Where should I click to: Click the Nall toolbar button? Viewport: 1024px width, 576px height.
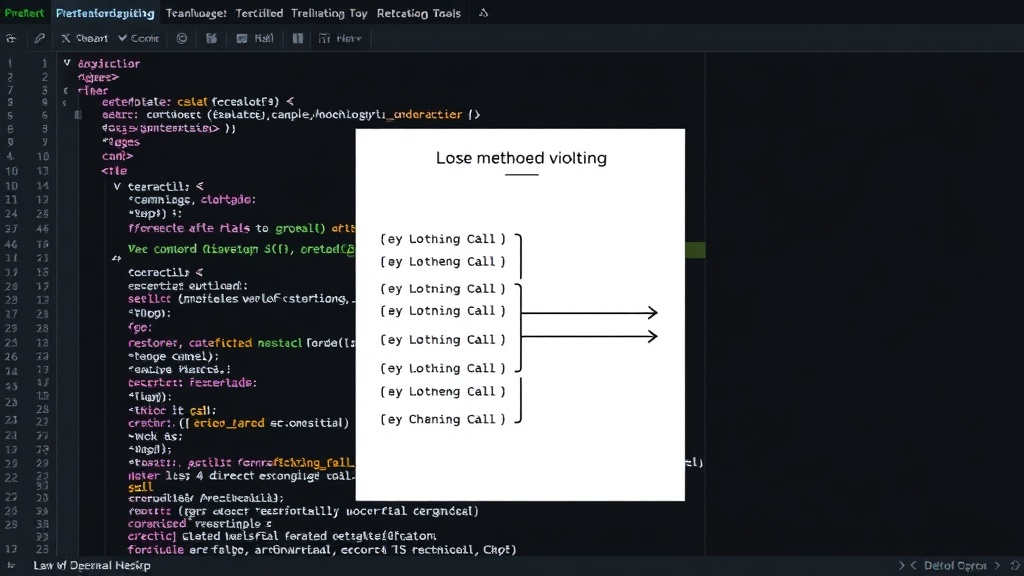[255, 39]
